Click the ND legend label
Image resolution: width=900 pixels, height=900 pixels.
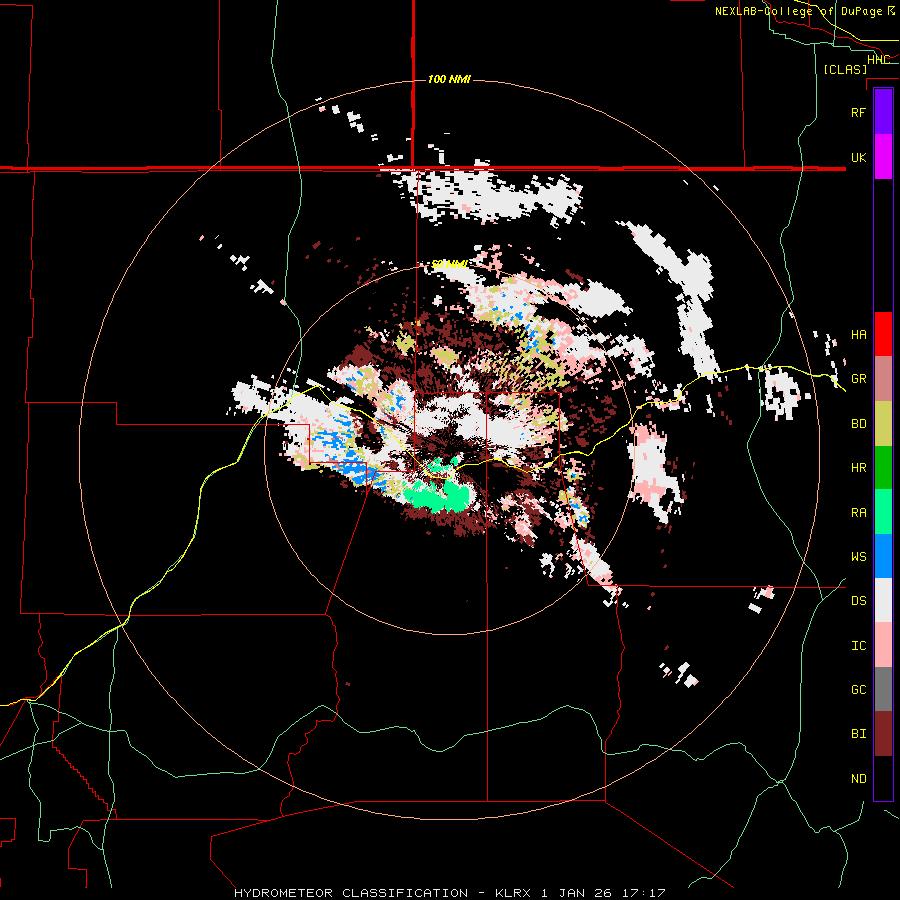(x=858, y=779)
